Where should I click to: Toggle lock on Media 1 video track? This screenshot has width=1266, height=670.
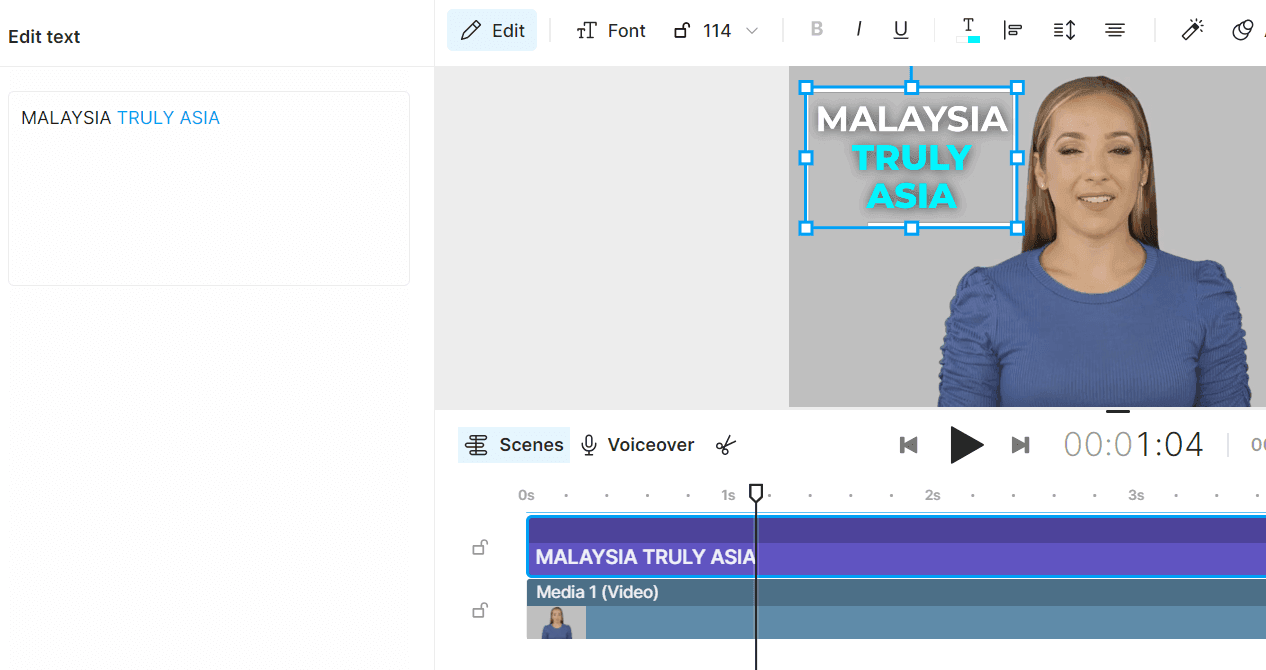coord(480,610)
